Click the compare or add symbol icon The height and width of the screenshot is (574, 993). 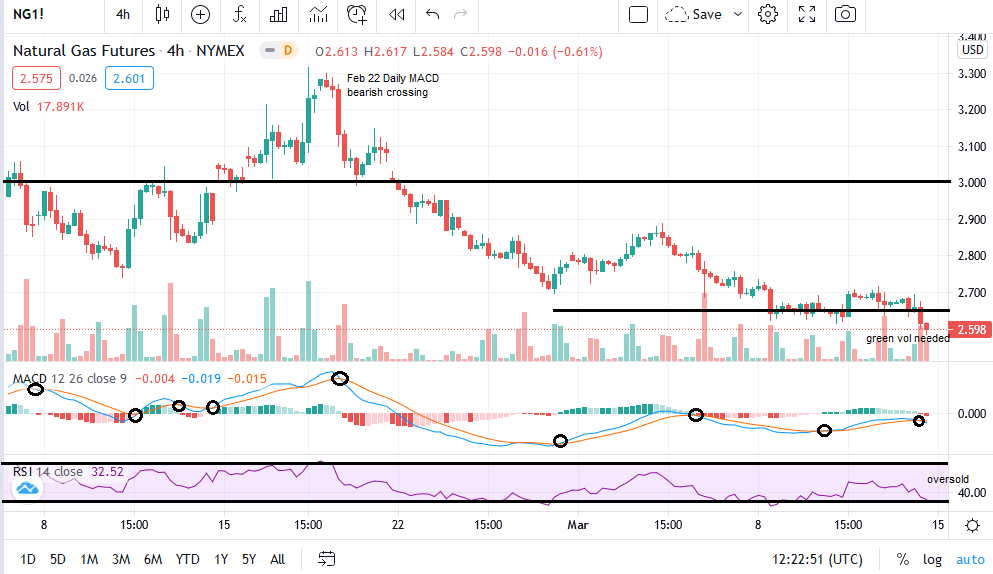pyautogui.click(x=200, y=14)
